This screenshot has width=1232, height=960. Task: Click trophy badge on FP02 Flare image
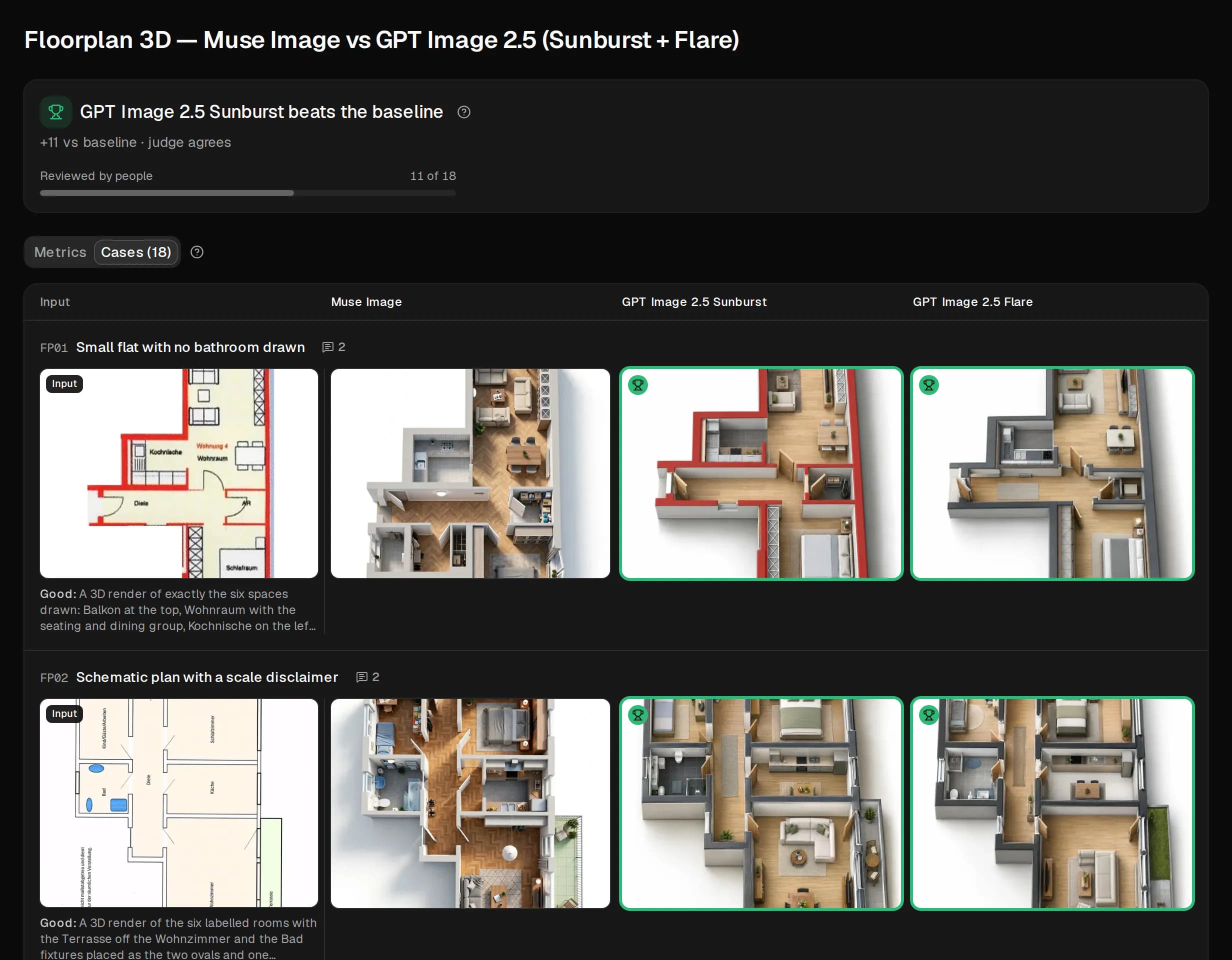tap(929, 715)
